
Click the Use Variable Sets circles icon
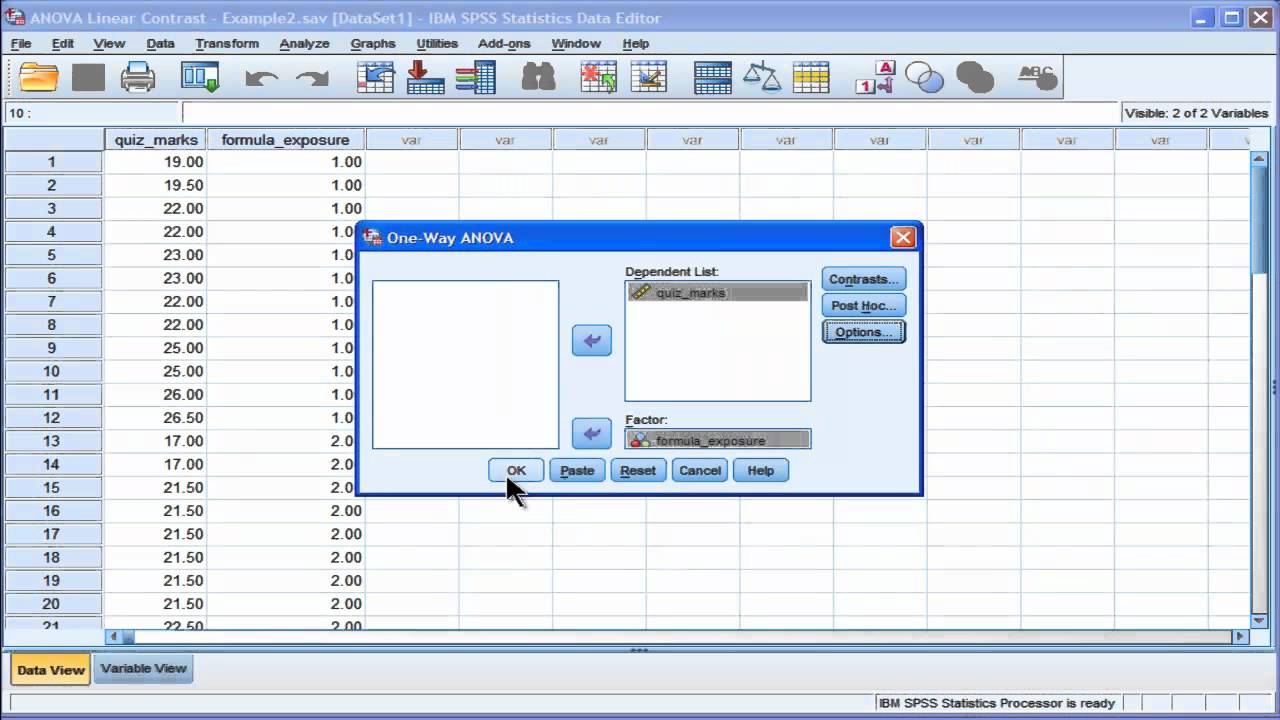click(x=924, y=77)
